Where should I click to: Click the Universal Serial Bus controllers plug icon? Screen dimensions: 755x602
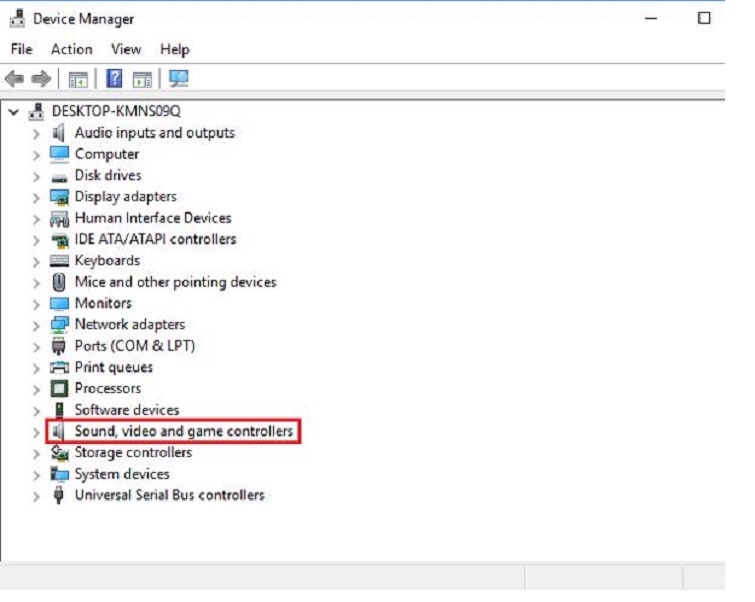58,496
